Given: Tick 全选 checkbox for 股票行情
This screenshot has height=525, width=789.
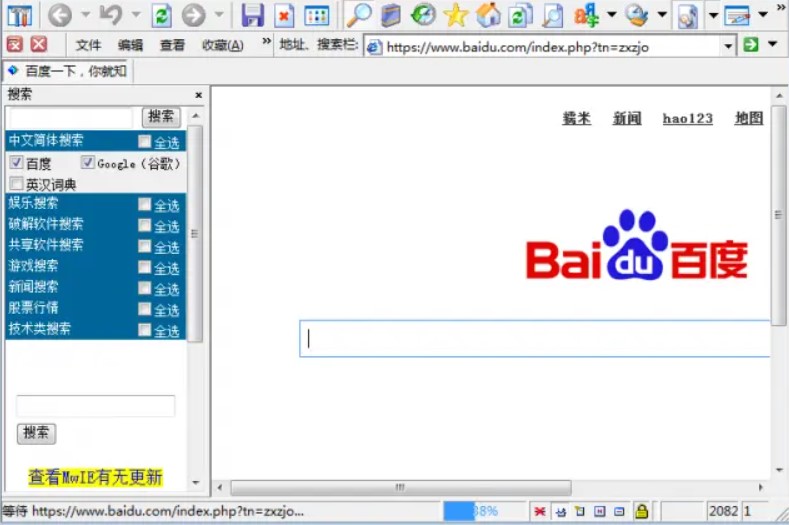Looking at the screenshot, I should coord(145,309).
